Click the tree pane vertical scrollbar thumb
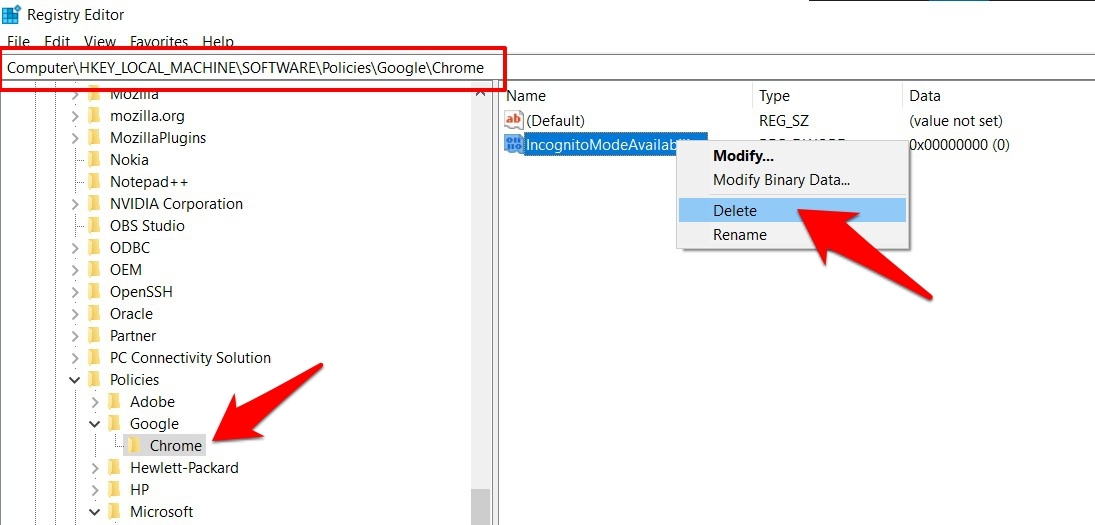 [480, 507]
